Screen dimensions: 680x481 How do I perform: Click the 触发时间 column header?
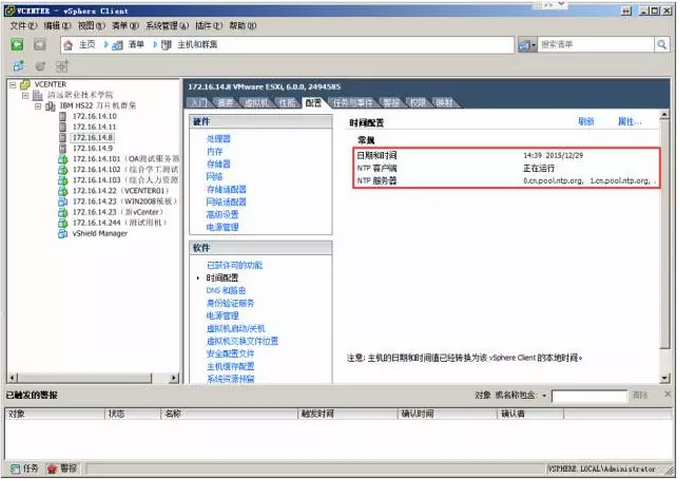[x=348, y=414]
